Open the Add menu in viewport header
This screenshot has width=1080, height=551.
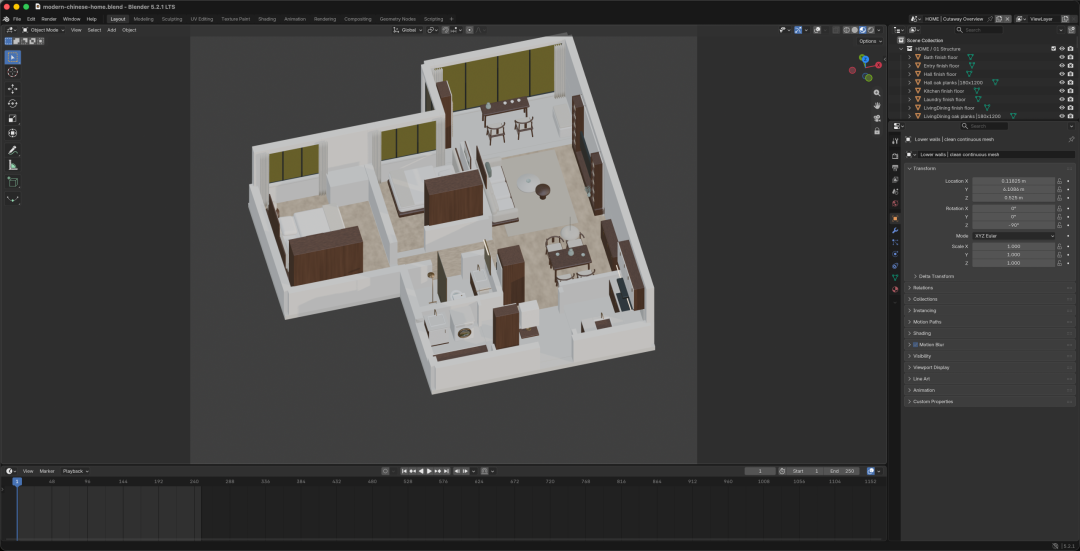(111, 30)
